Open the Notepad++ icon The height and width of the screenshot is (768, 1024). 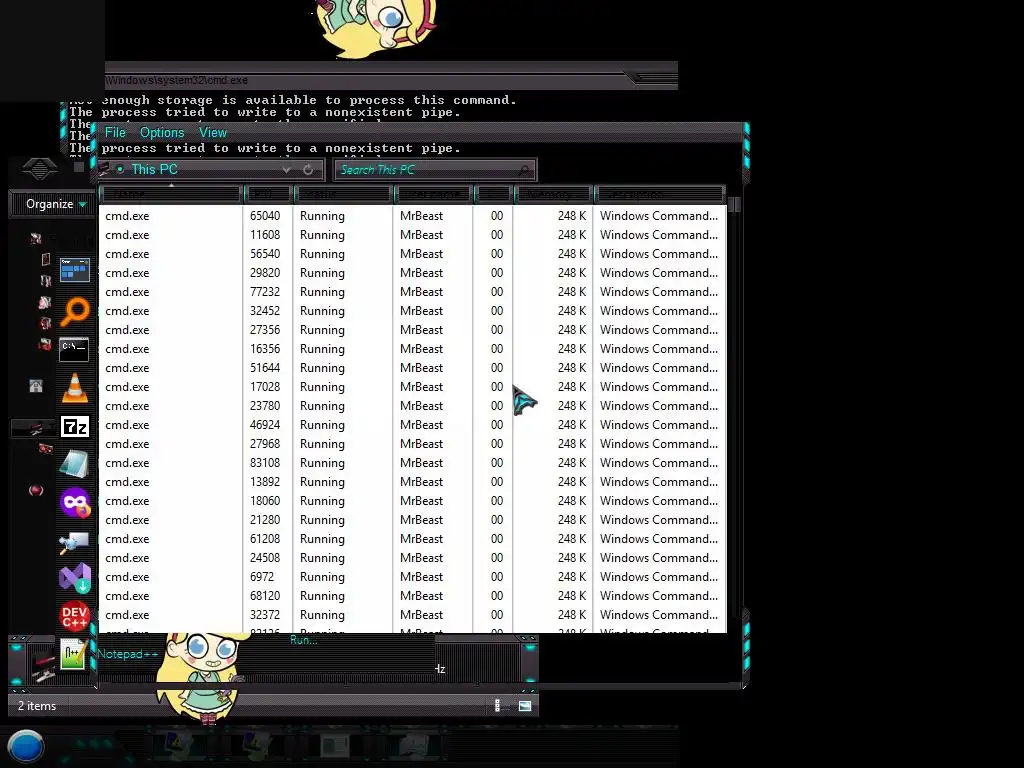tap(73, 654)
